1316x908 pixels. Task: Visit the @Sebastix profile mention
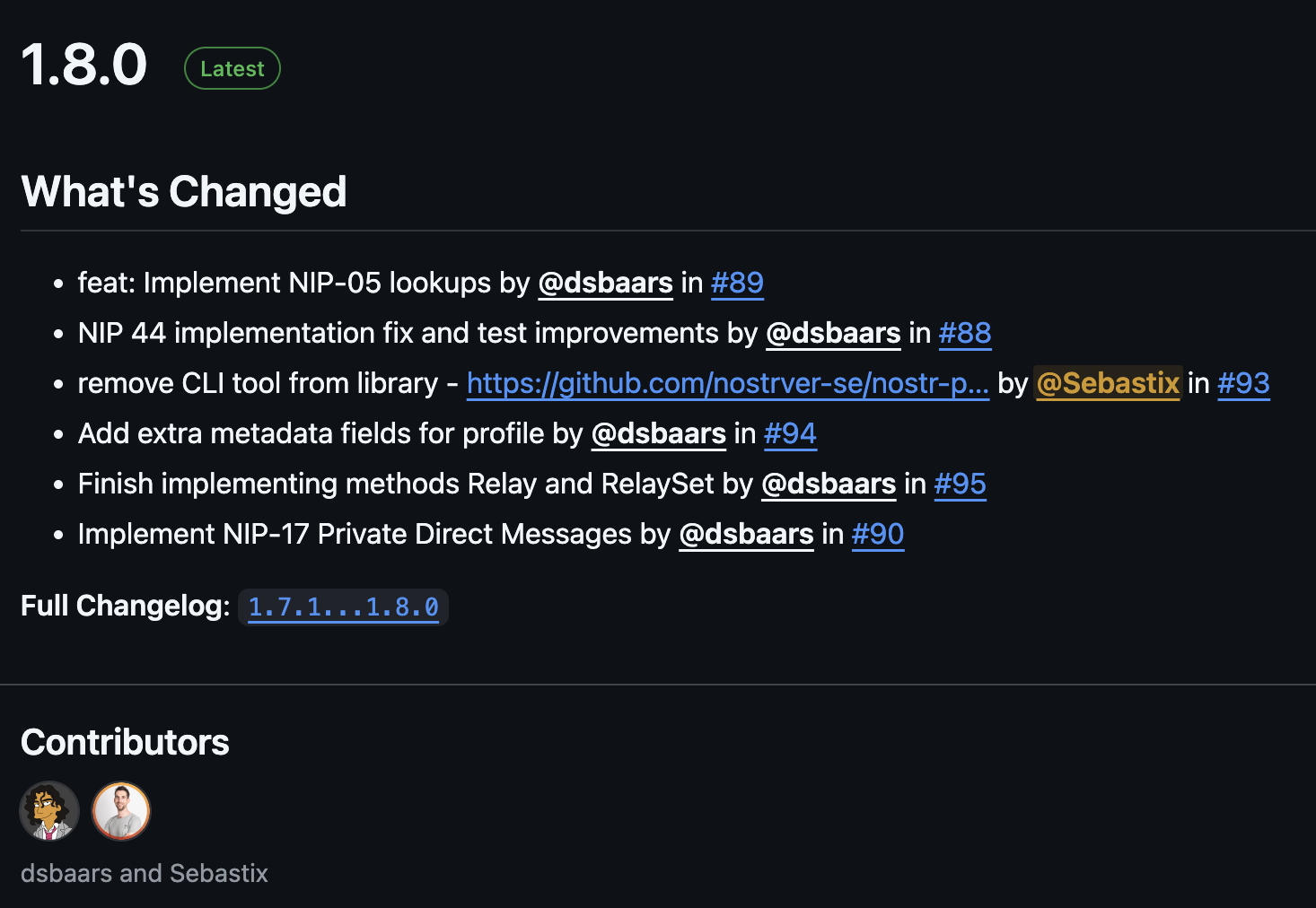coord(1108,384)
